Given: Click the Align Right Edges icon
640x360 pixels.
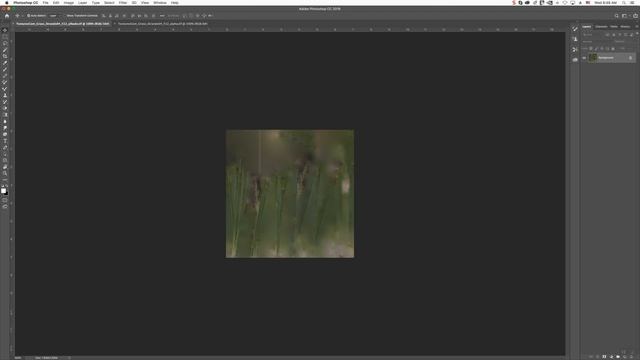Looking at the screenshot, I should pos(116,16).
